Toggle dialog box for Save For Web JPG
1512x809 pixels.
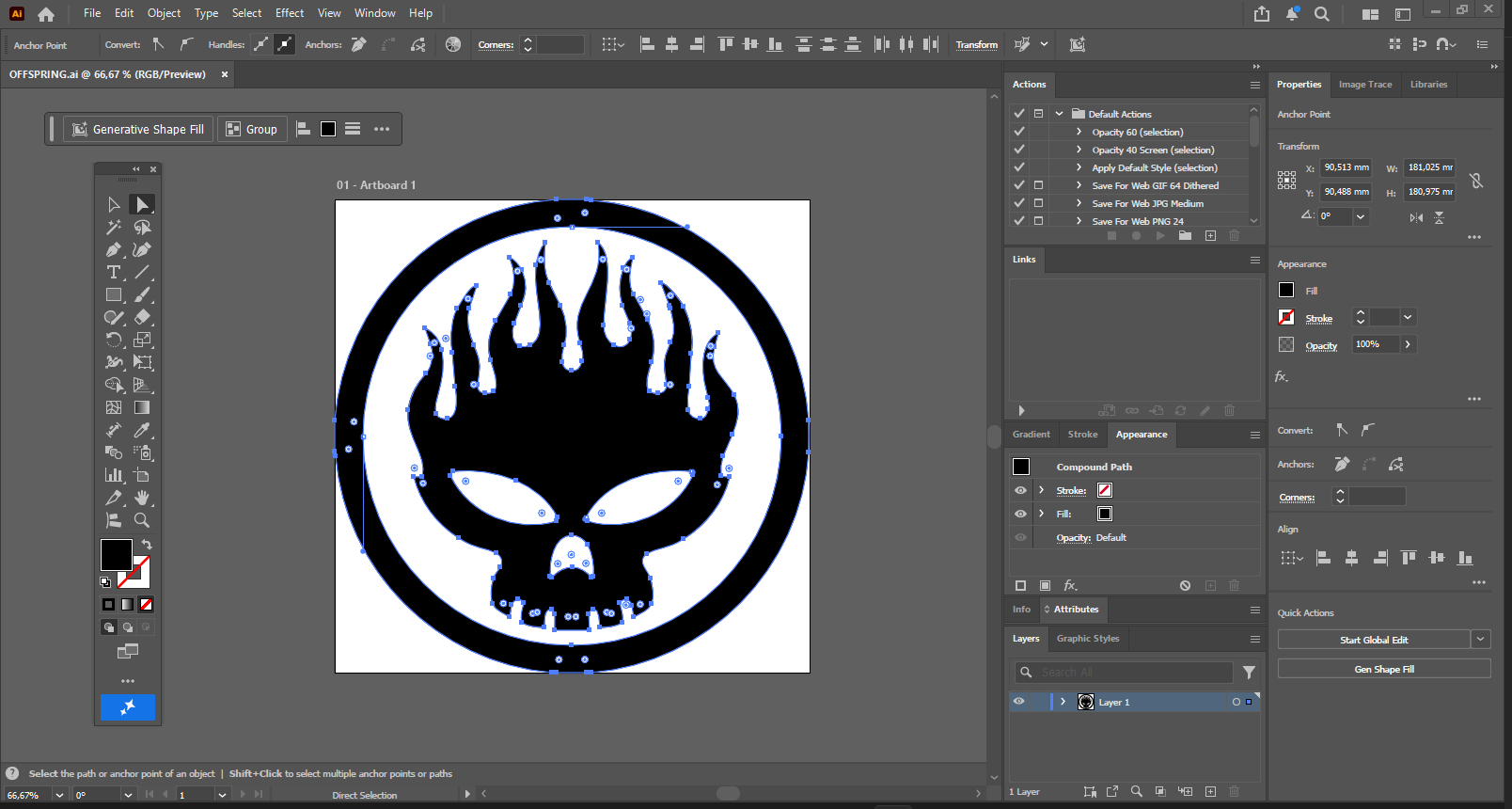1038,203
